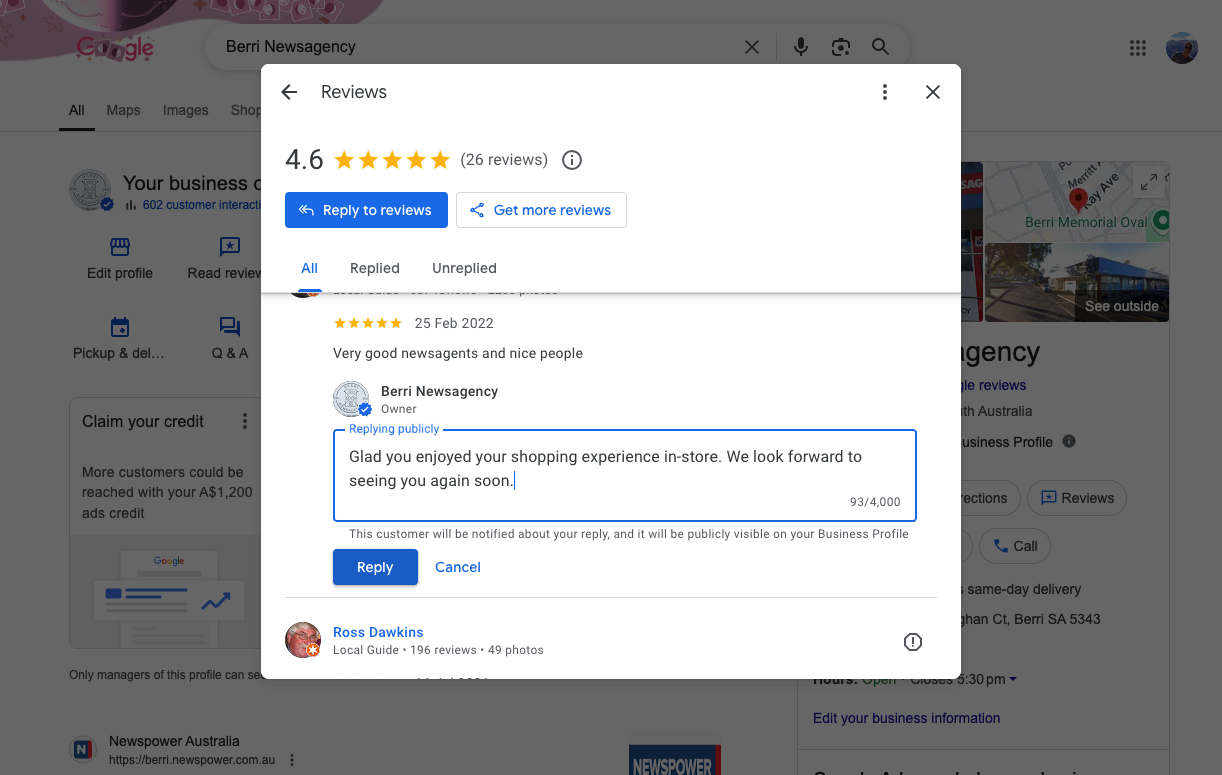Flag Ross Dawkins review with the report icon

[x=913, y=642]
